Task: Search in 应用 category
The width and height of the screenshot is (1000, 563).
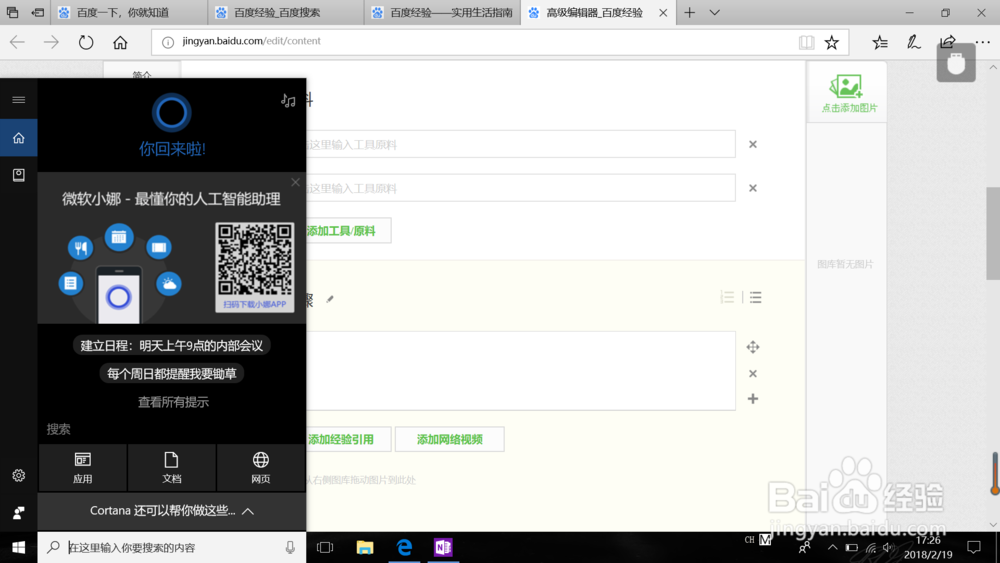Action: click(83, 468)
